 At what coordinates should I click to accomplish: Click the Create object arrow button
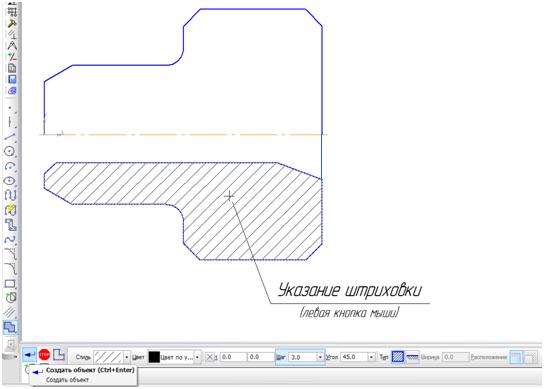point(29,355)
